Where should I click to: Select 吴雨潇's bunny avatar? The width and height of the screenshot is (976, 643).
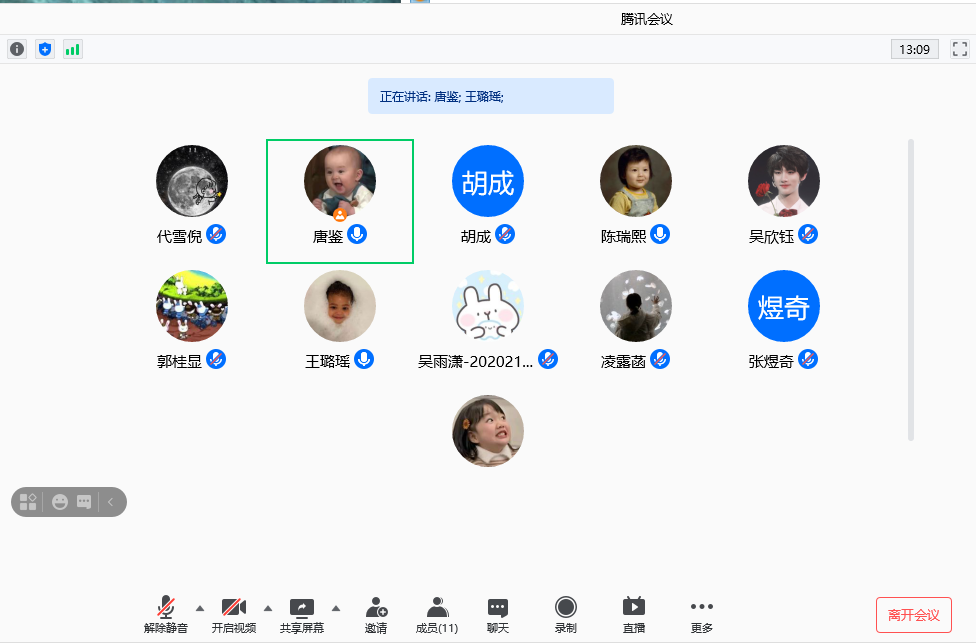coord(488,306)
